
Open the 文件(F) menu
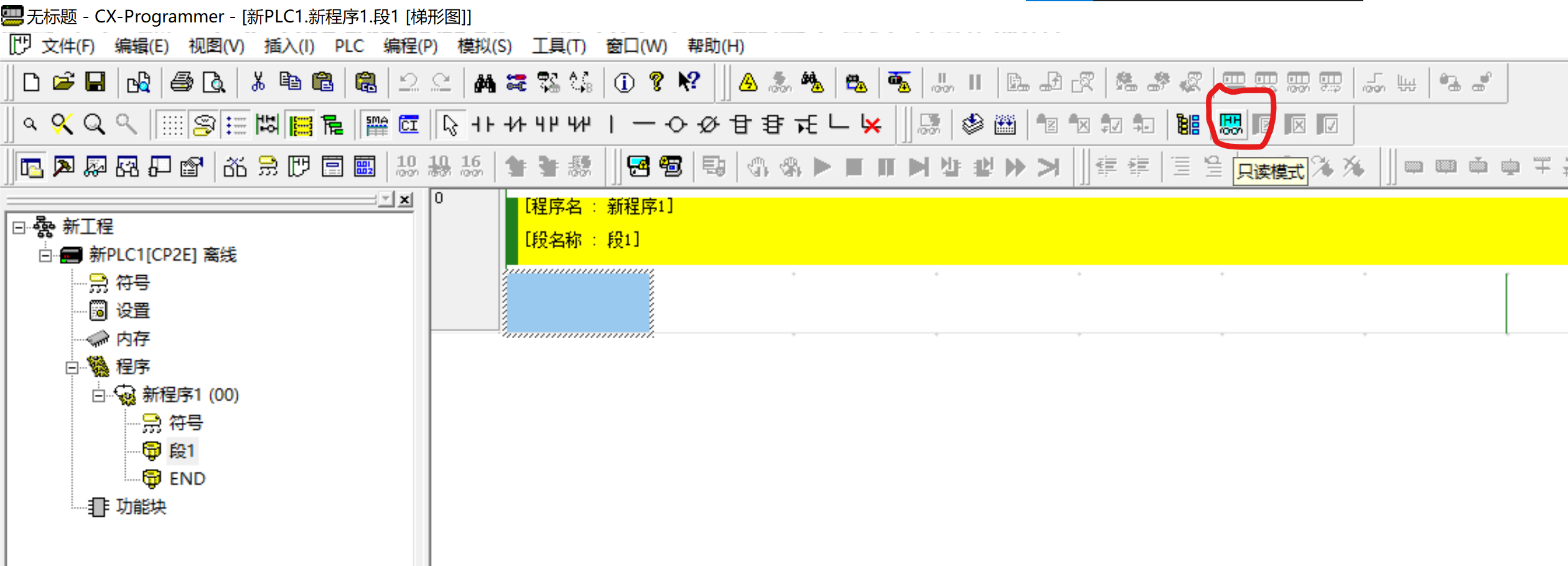[67, 46]
